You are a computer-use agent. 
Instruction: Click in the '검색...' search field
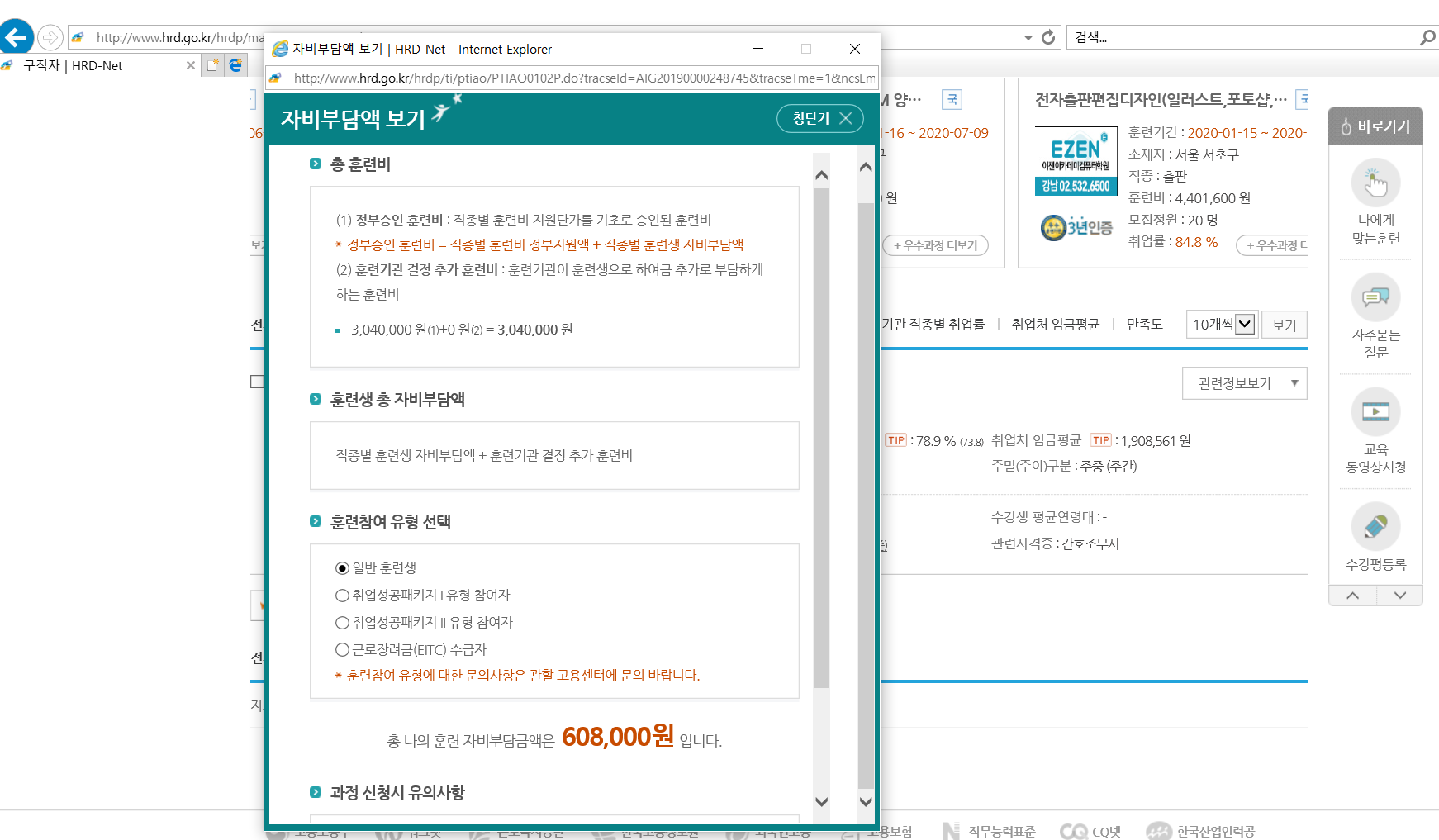1239,37
